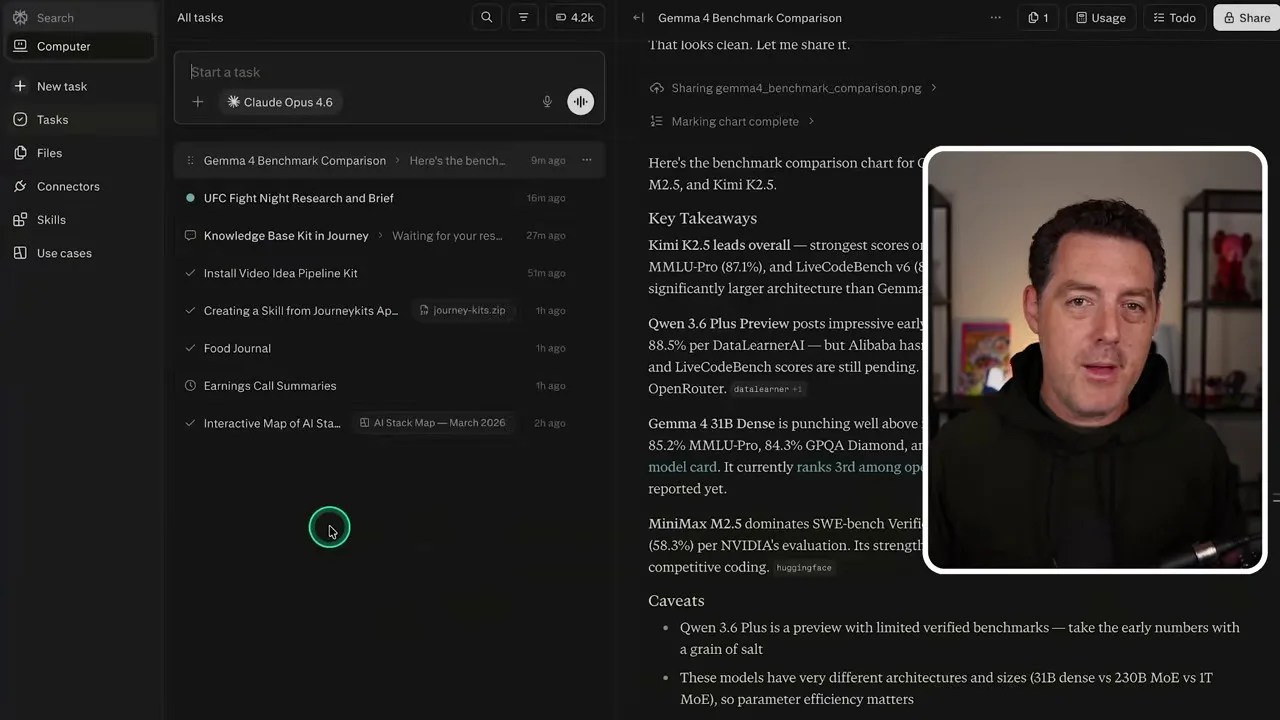Collapse the task panel arrow icon
This screenshot has height=720, width=1280.
(639, 18)
